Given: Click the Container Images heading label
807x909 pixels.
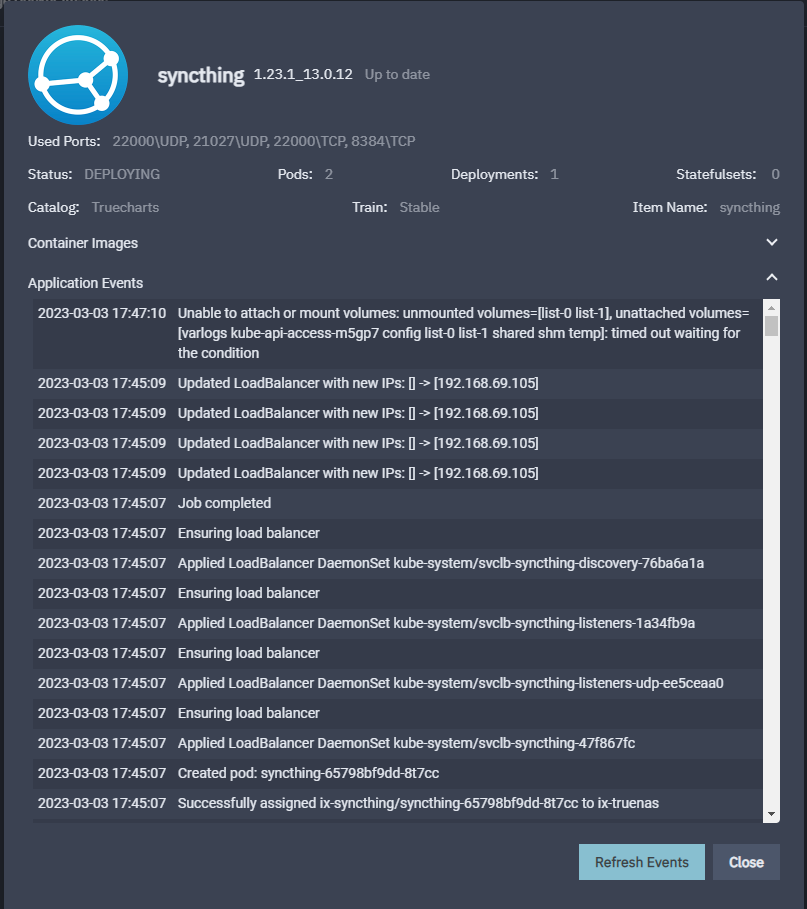Looking at the screenshot, I should tap(83, 243).
